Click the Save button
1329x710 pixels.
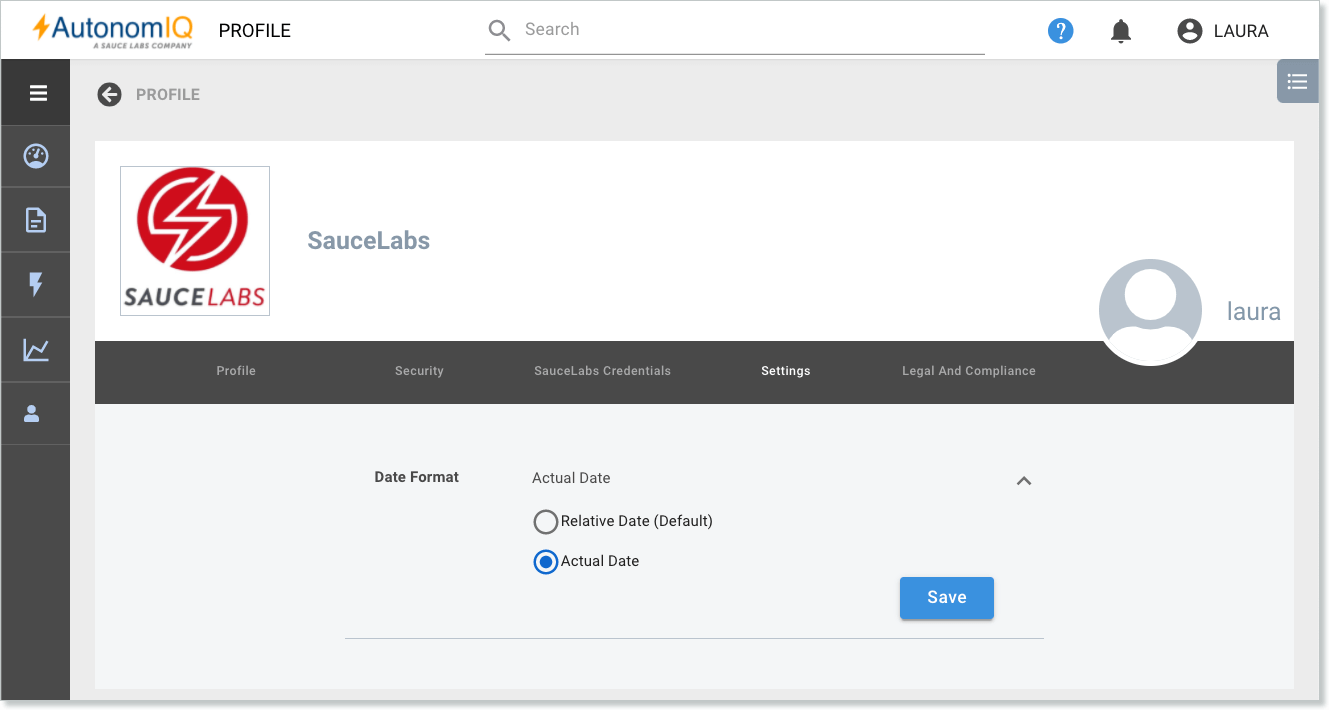(x=947, y=598)
